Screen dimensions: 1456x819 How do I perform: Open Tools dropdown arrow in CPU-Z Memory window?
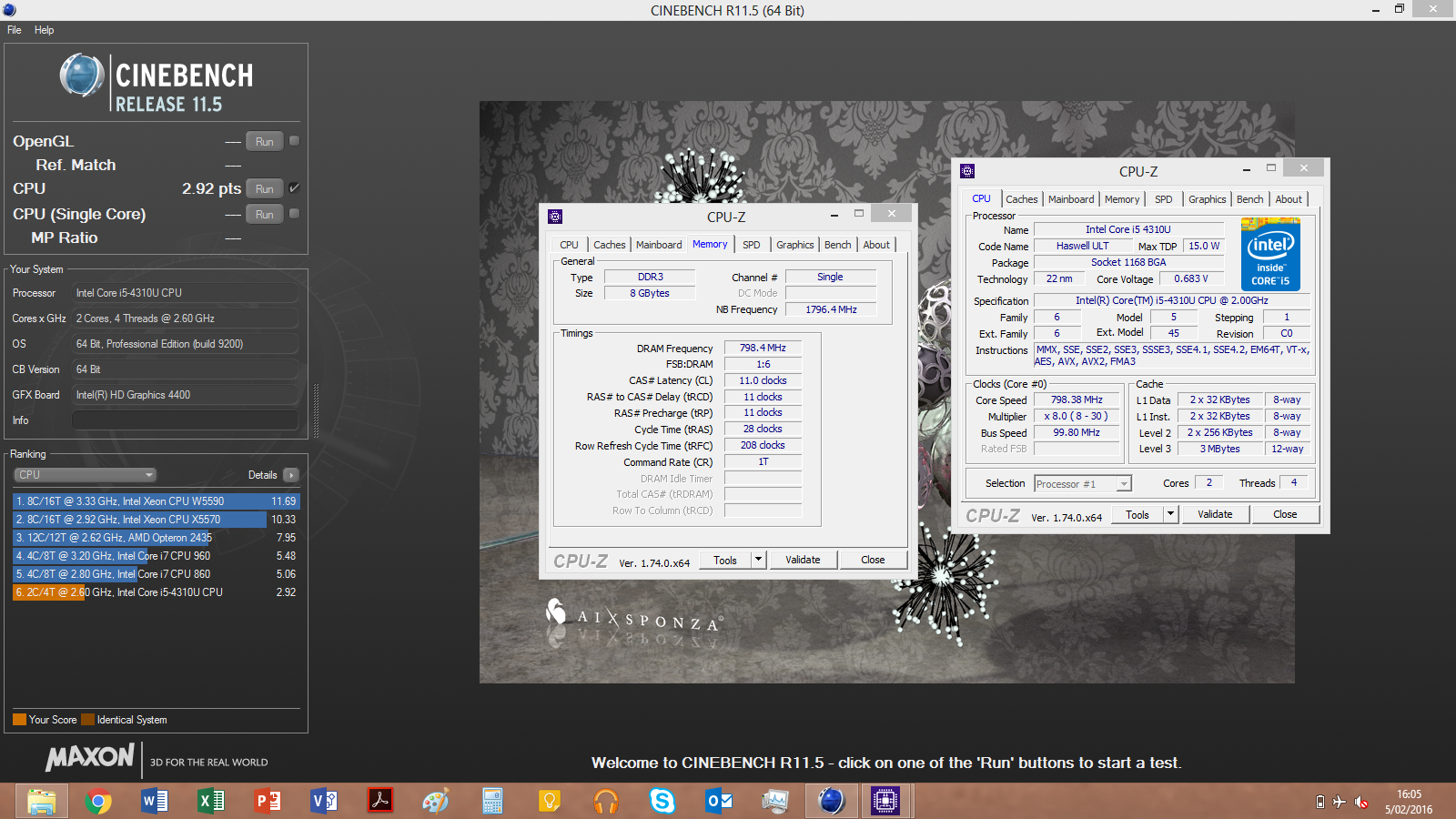[758, 560]
